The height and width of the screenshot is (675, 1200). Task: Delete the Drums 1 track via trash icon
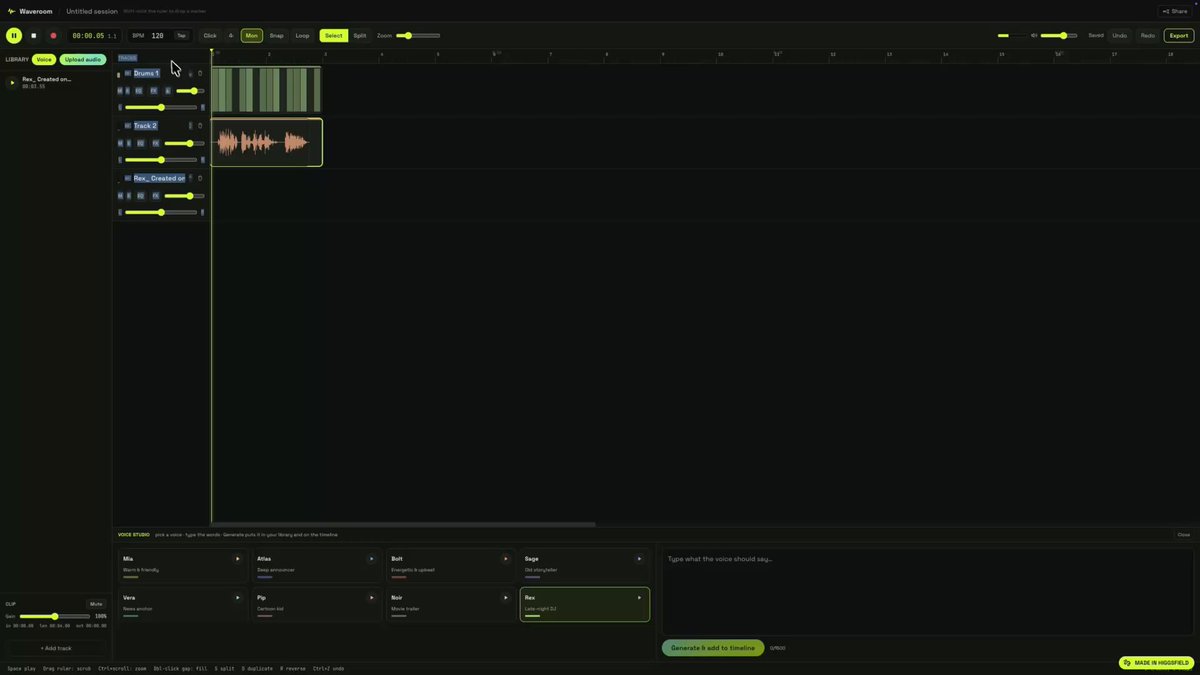pos(200,73)
